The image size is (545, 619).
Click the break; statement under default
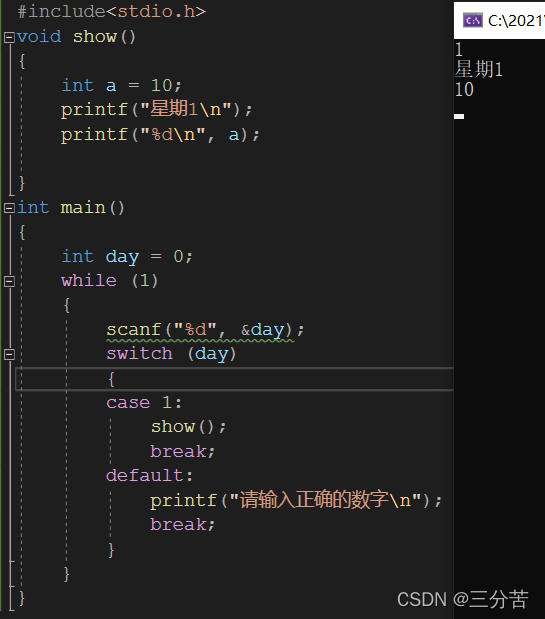point(182,525)
